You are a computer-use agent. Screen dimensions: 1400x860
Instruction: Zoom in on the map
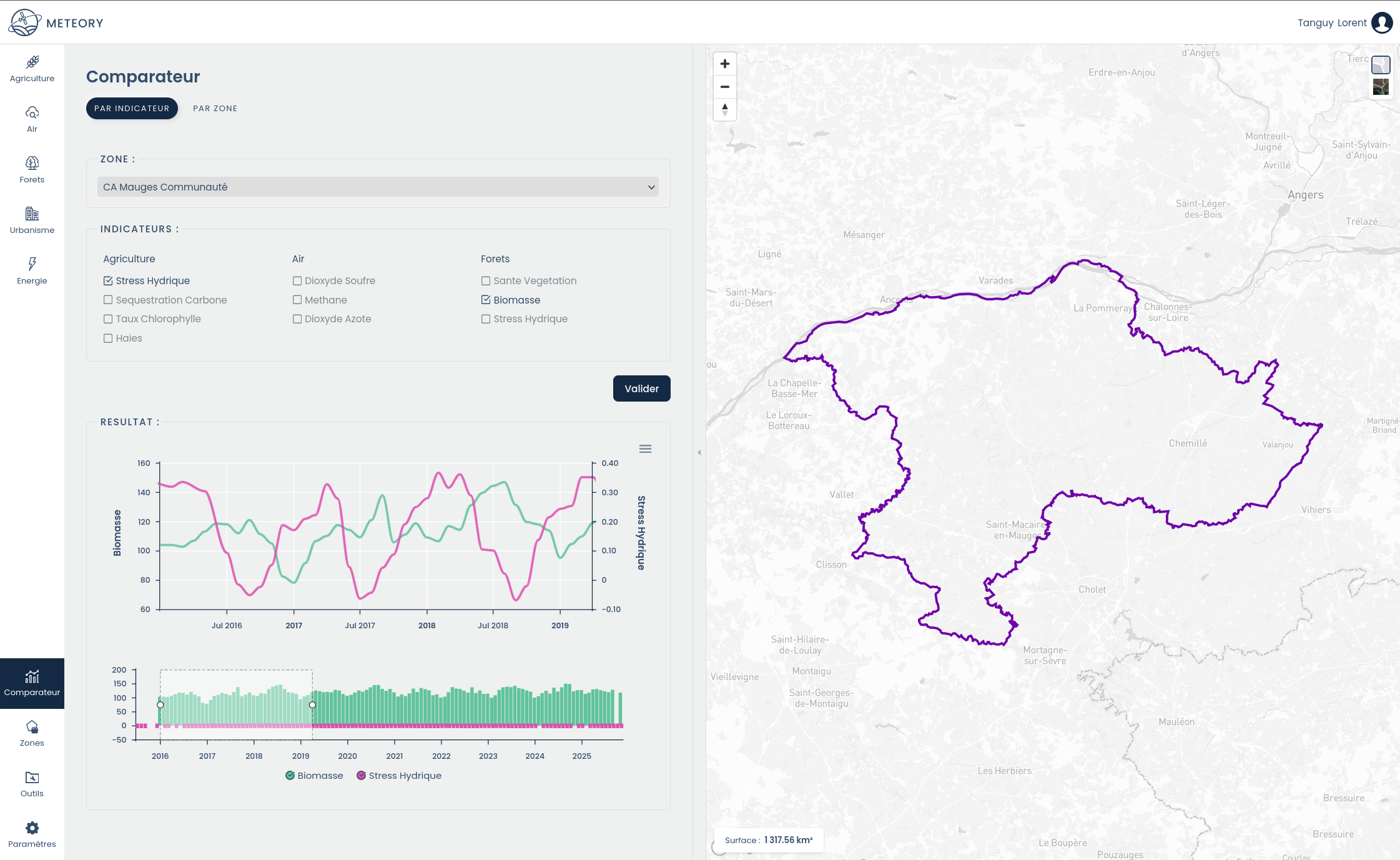click(x=724, y=64)
